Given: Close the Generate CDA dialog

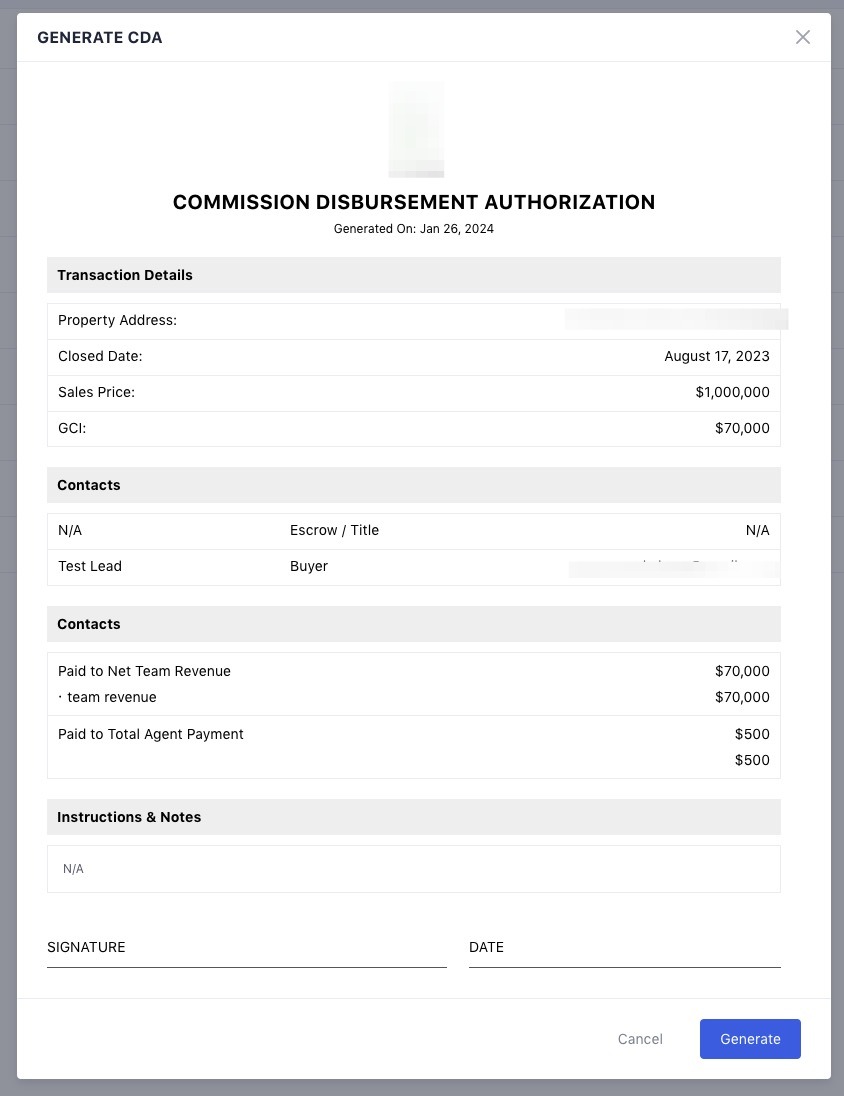Looking at the screenshot, I should (802, 37).
